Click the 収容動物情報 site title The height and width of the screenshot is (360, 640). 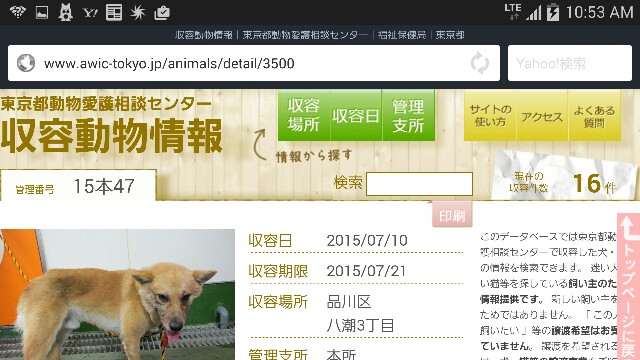[x=111, y=136]
